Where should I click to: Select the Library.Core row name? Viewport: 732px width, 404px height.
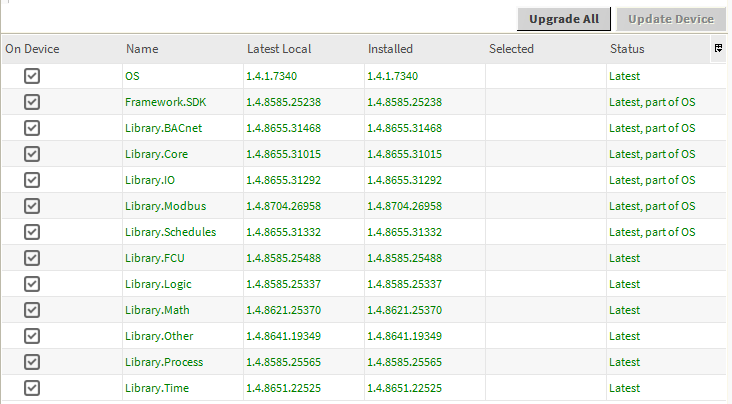(156, 154)
